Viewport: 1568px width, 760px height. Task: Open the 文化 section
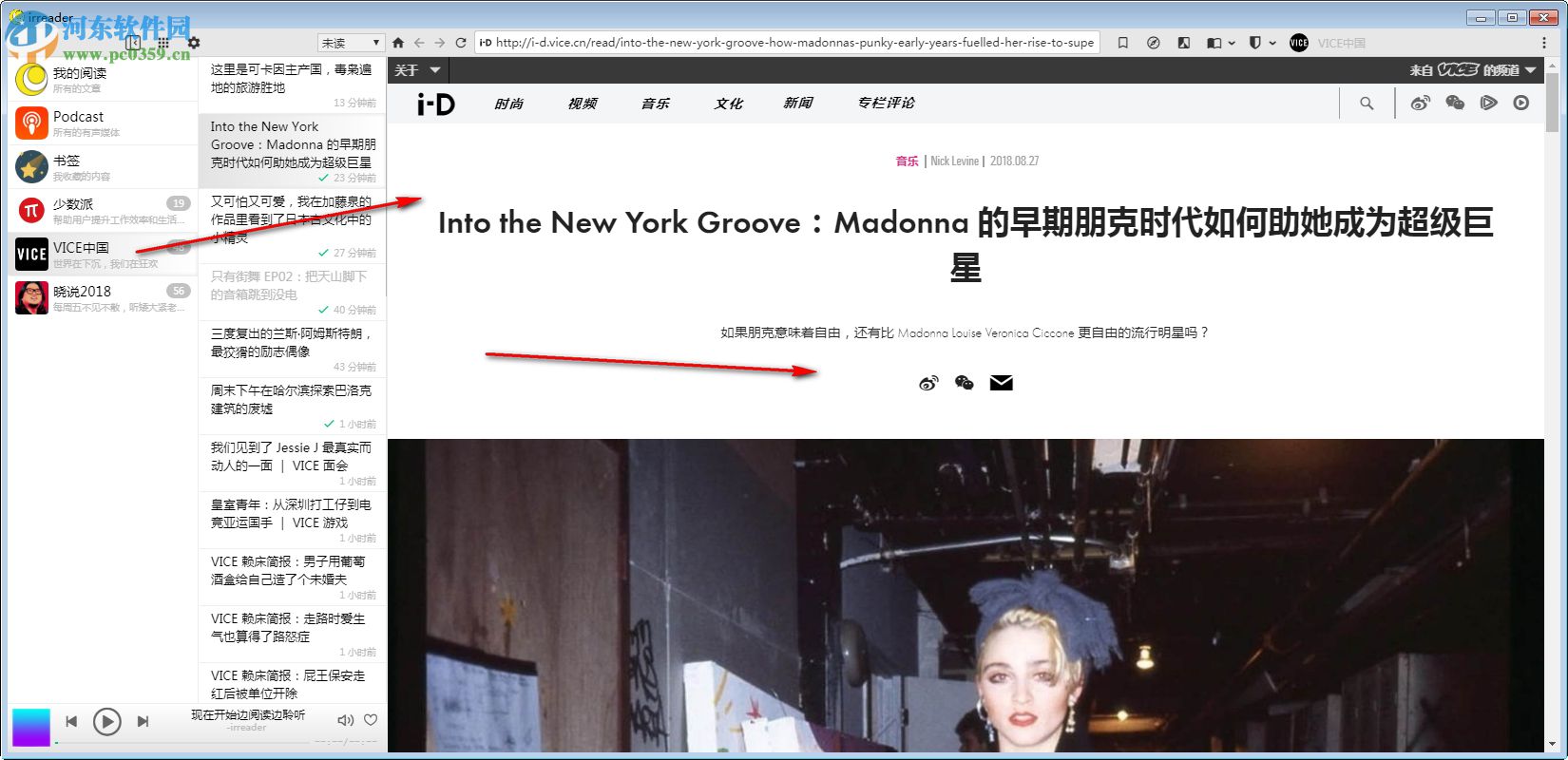[729, 104]
